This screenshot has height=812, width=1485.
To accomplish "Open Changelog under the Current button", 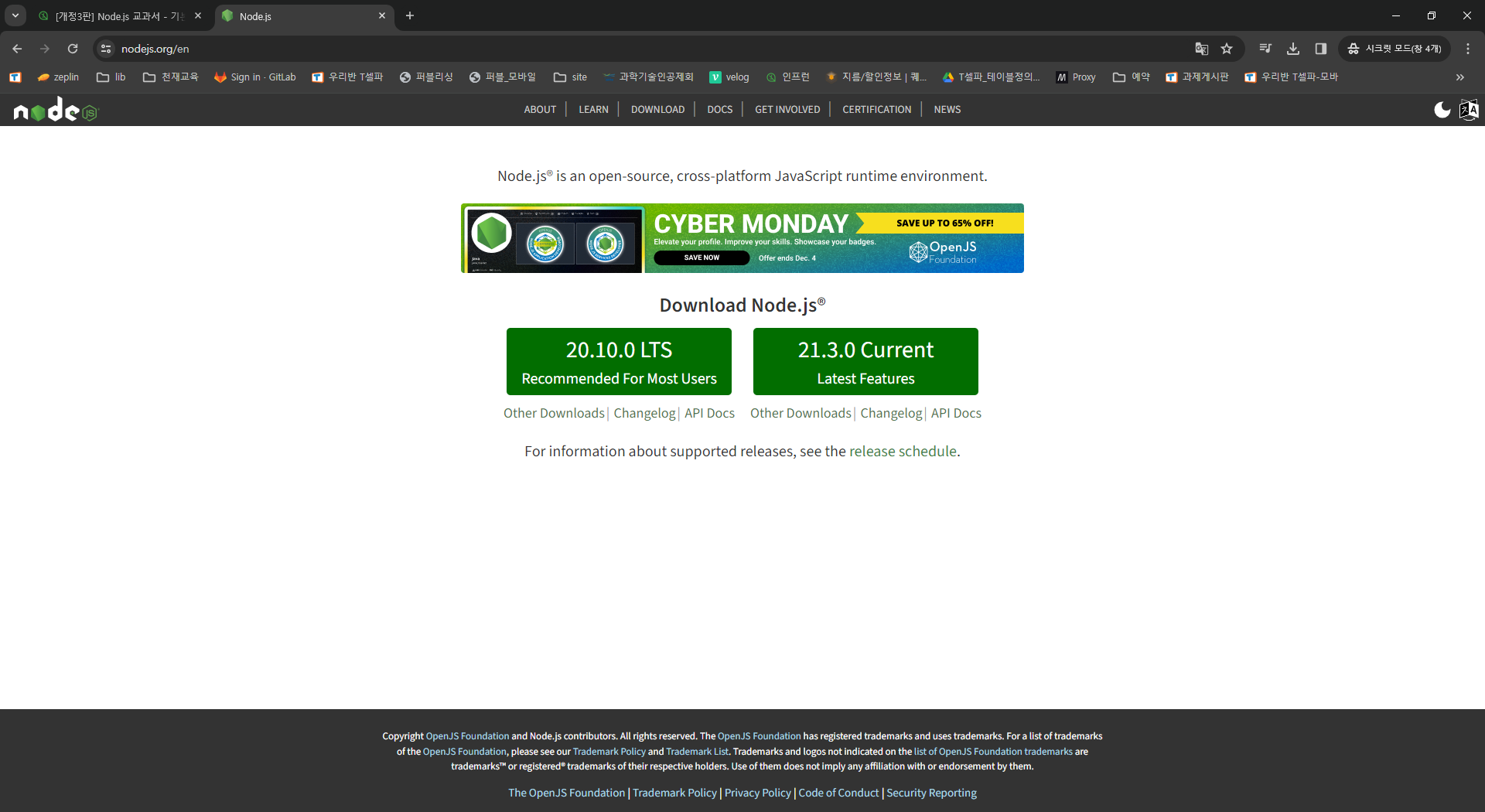I will [891, 413].
